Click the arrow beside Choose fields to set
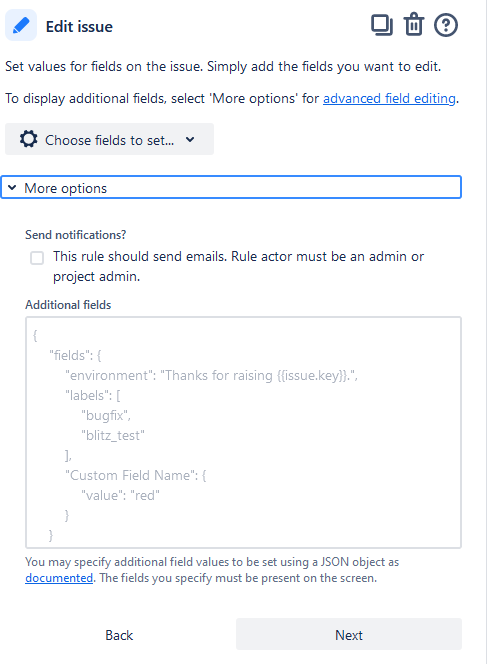The image size is (487, 664). coord(190,139)
